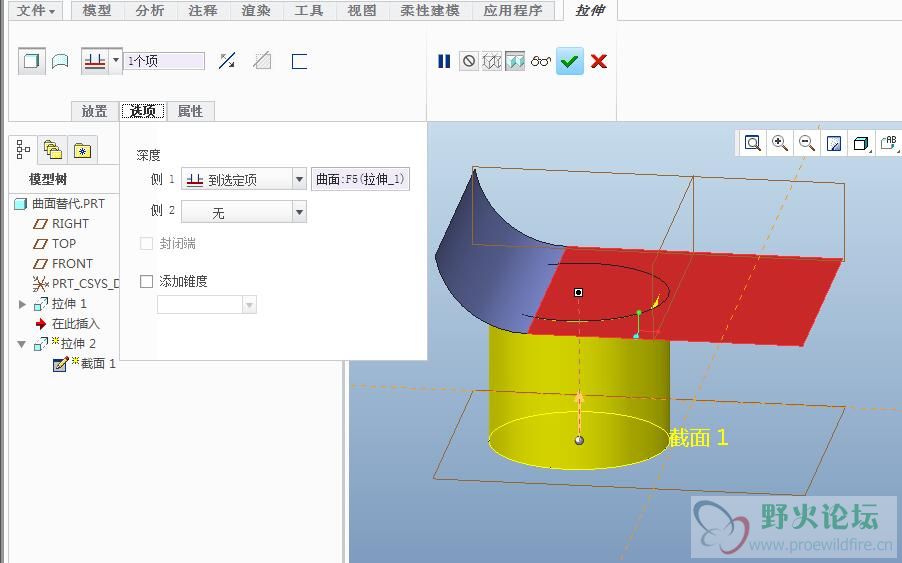The height and width of the screenshot is (563, 902).
Task: Switch to the 渲染 ribbon tab
Action: coord(255,10)
